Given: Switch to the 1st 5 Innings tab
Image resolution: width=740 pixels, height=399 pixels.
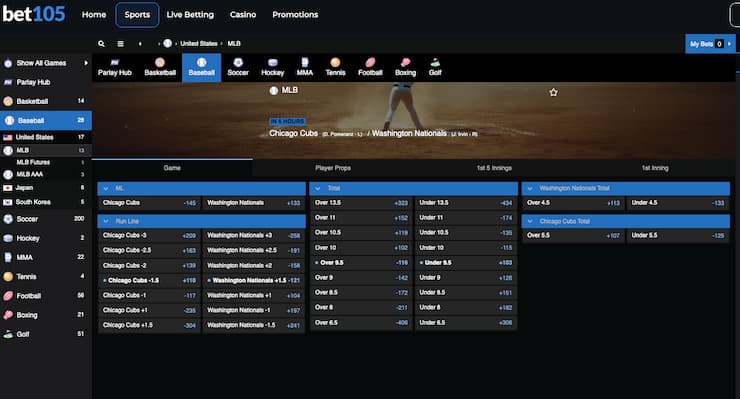Looking at the screenshot, I should pyautogui.click(x=494, y=168).
